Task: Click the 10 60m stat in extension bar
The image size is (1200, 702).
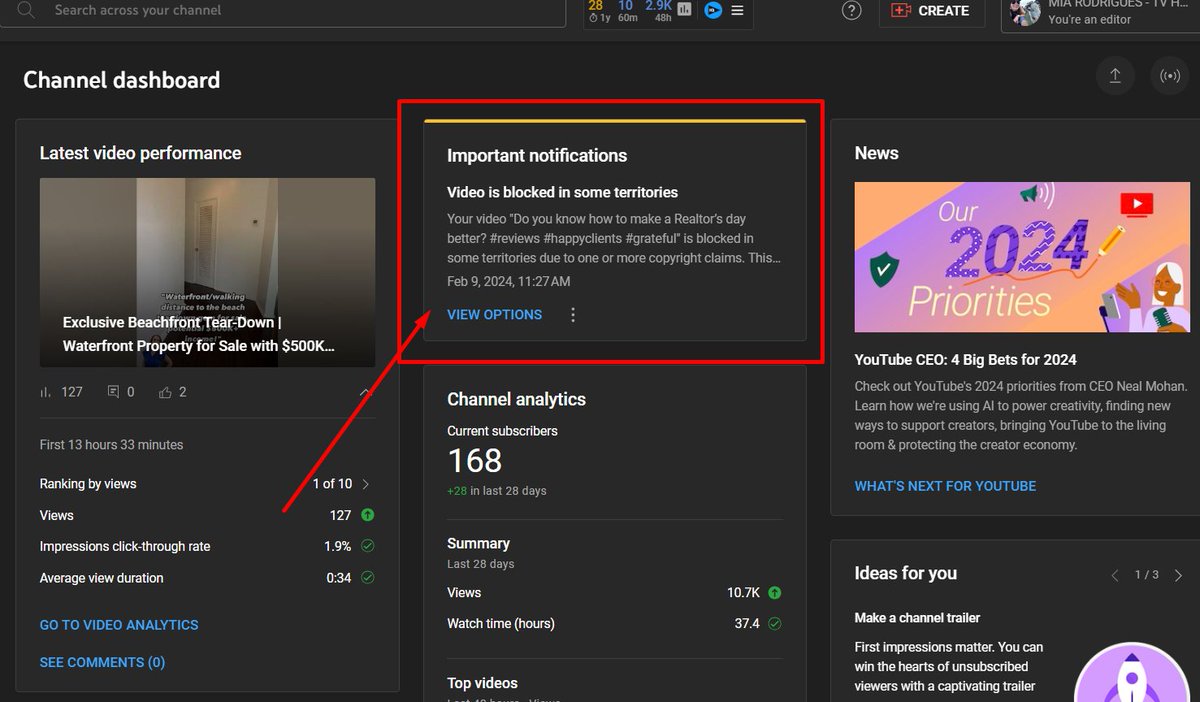Action: click(x=626, y=11)
